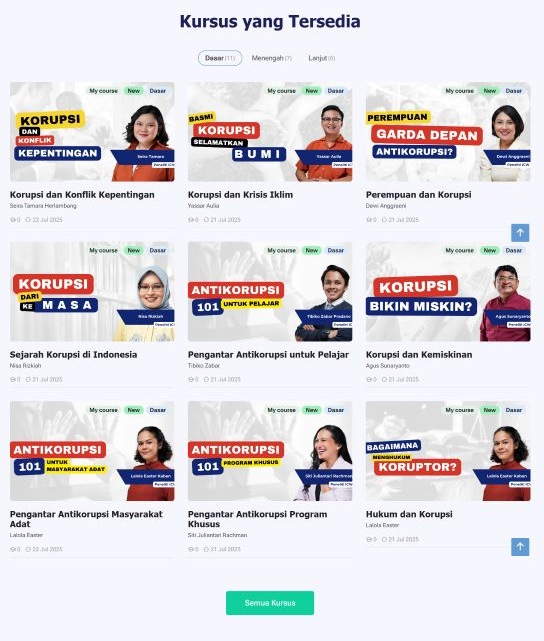Viewport: 544px width, 641px height.
Task: Open the Korupsi Bikin Miskin thumbnail
Action: coord(448,291)
